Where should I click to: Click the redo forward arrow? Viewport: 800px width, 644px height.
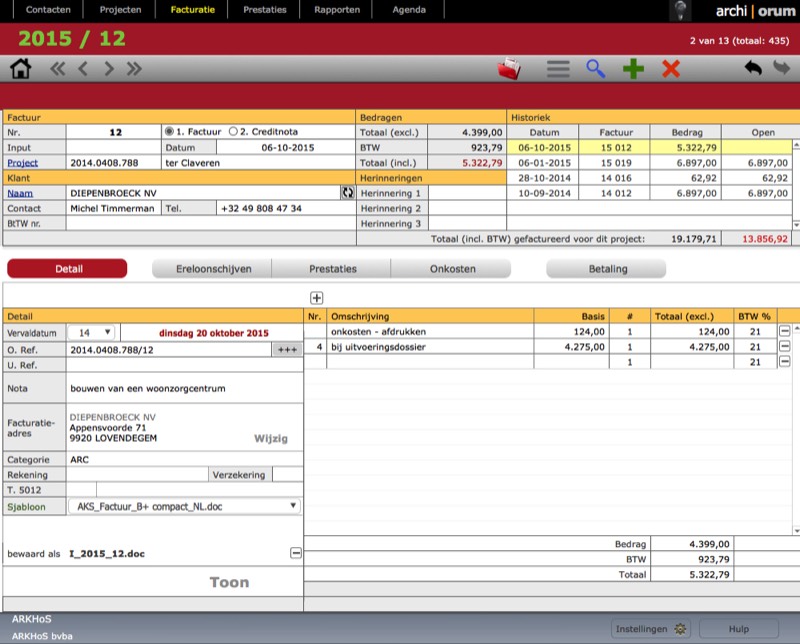click(x=781, y=67)
